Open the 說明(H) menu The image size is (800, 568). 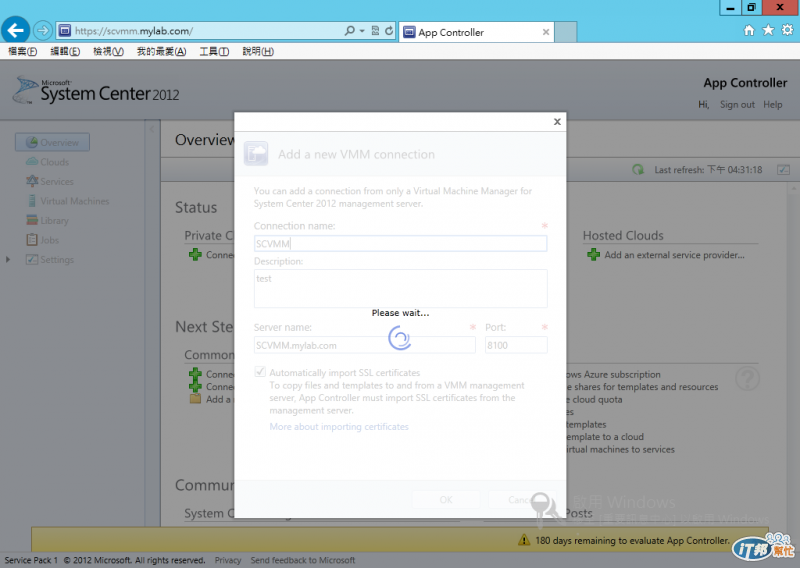pyautogui.click(x=258, y=51)
